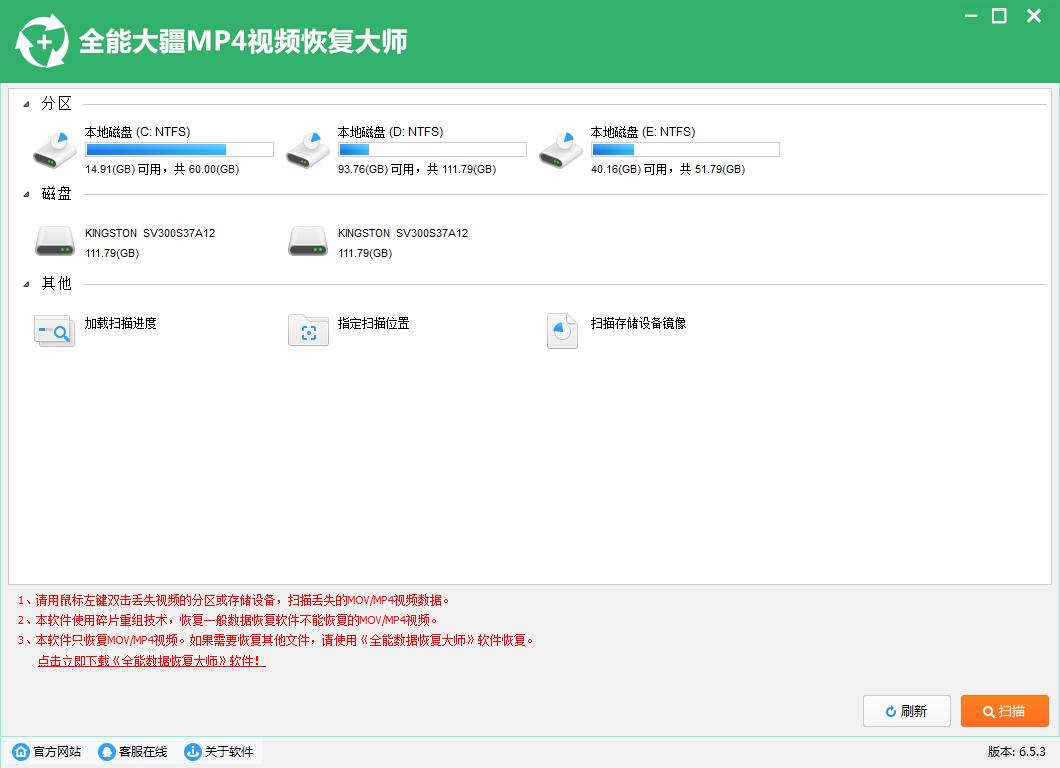Open the 指定扫描位置 specify scan location tool
Screen dimensions: 1060x768
[x=308, y=331]
